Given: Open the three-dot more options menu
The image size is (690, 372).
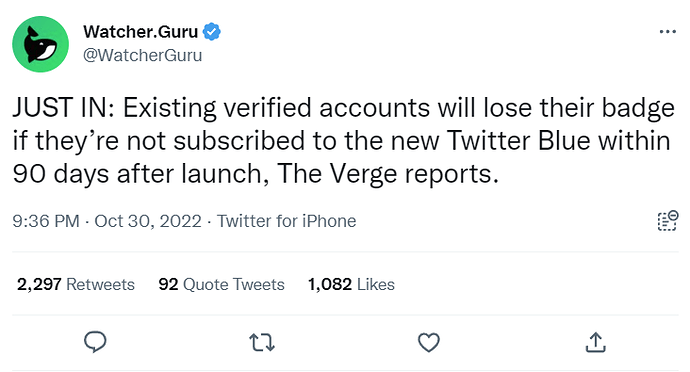Looking at the screenshot, I should point(668,32).
